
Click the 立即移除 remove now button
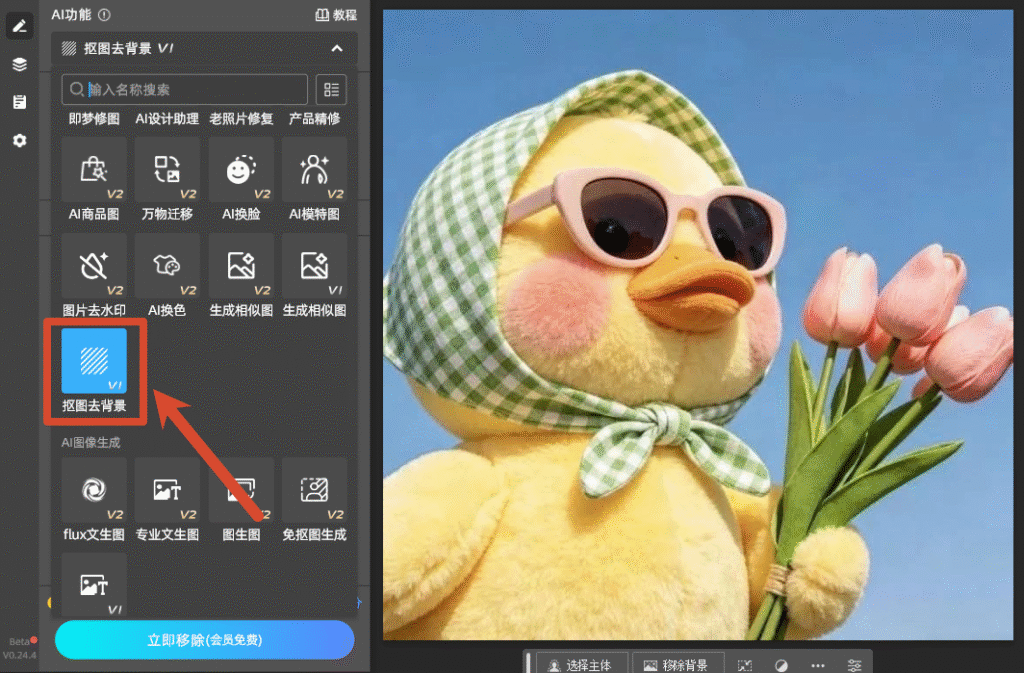(204, 640)
